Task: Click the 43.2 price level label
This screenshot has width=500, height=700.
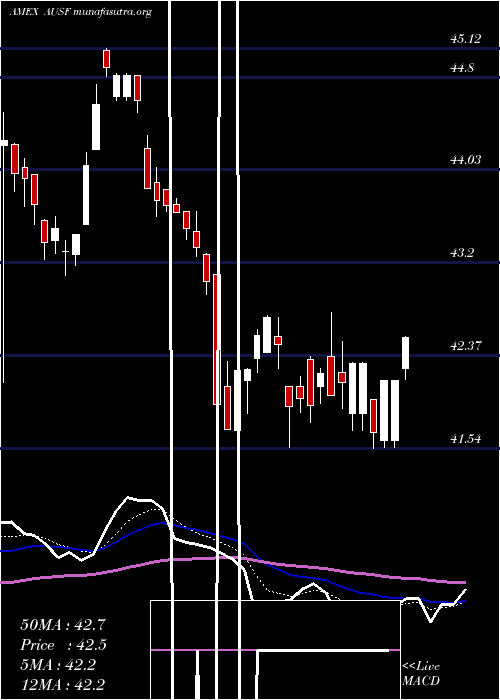Action: 462,253
